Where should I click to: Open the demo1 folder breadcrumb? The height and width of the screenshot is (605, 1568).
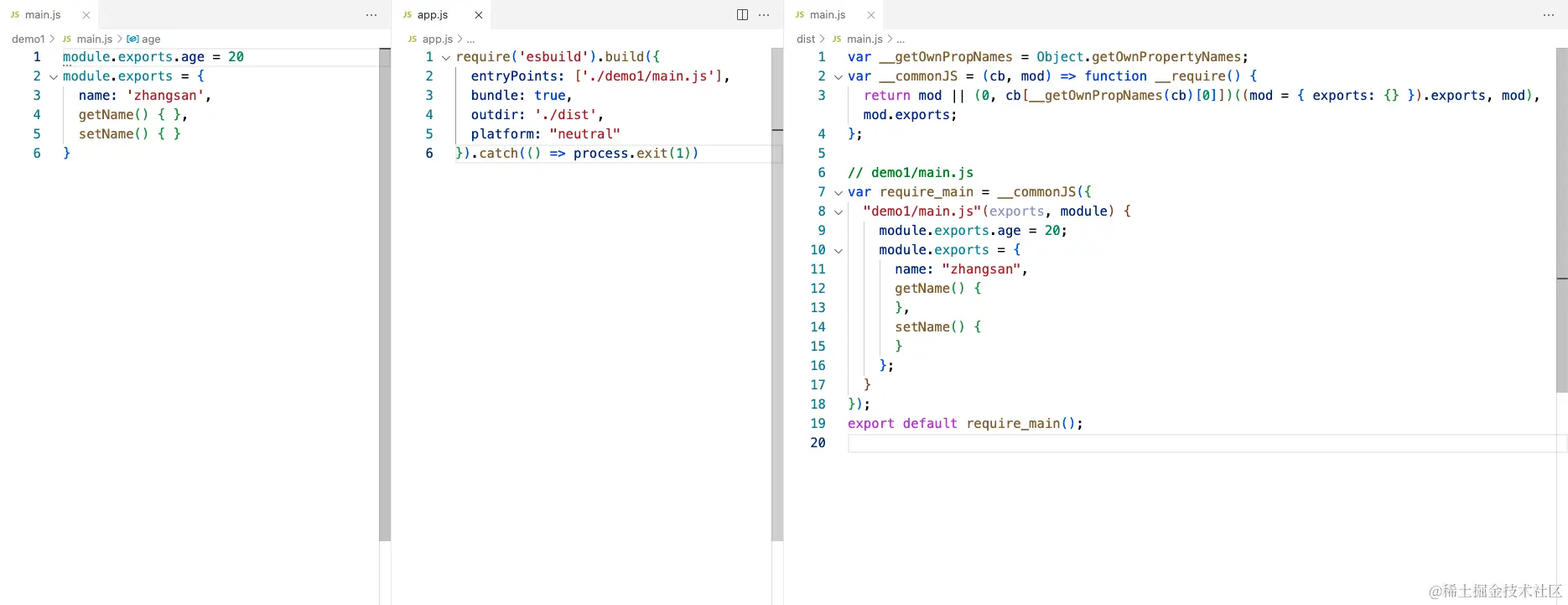pyautogui.click(x=28, y=39)
